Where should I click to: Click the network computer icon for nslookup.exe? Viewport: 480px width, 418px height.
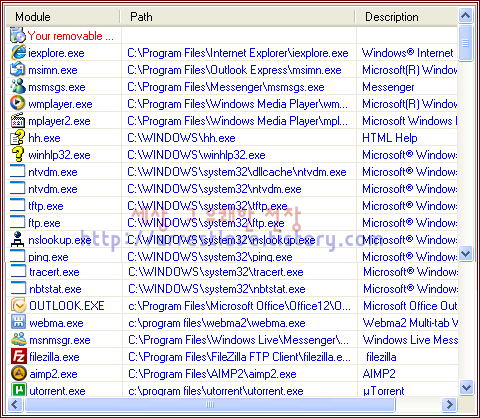click(x=18, y=239)
